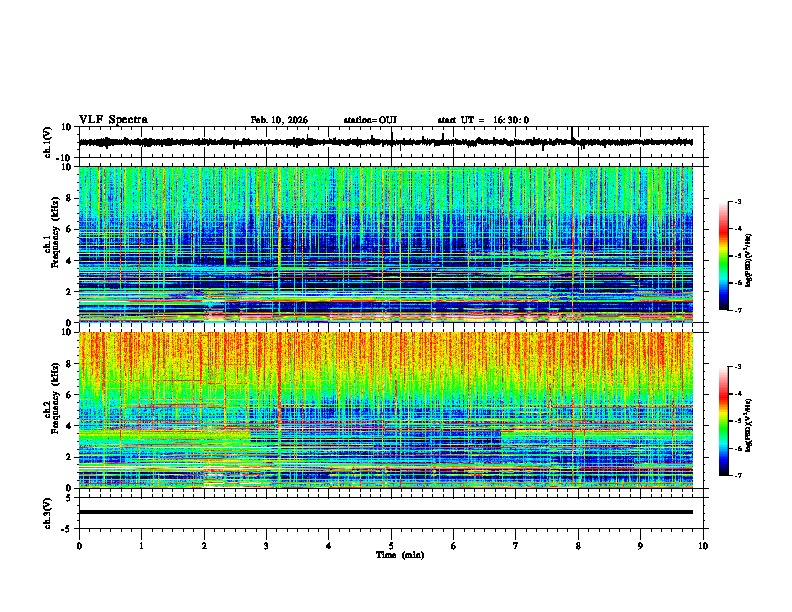Click the "1" tick on the time axis
The width and height of the screenshot is (792, 612).
click(x=141, y=546)
